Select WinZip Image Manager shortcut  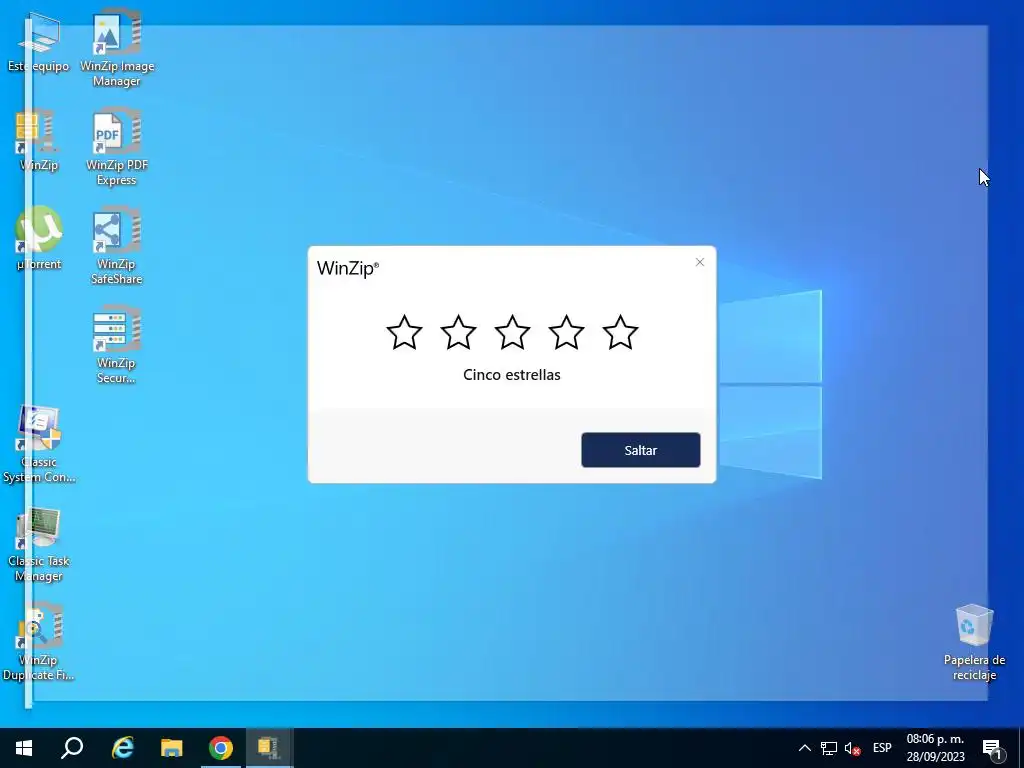coord(117,49)
